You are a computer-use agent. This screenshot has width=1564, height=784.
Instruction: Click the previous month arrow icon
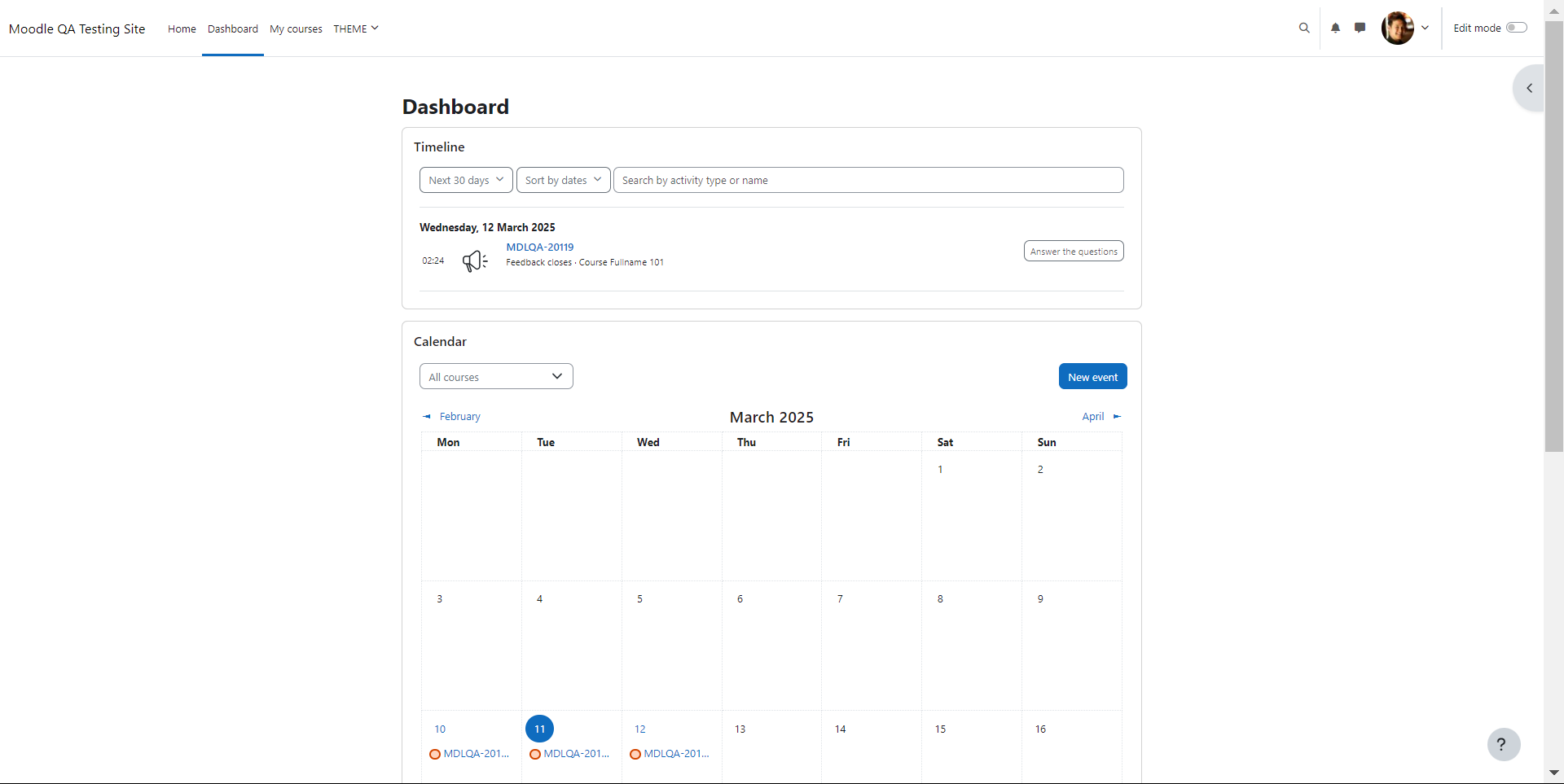tap(426, 416)
